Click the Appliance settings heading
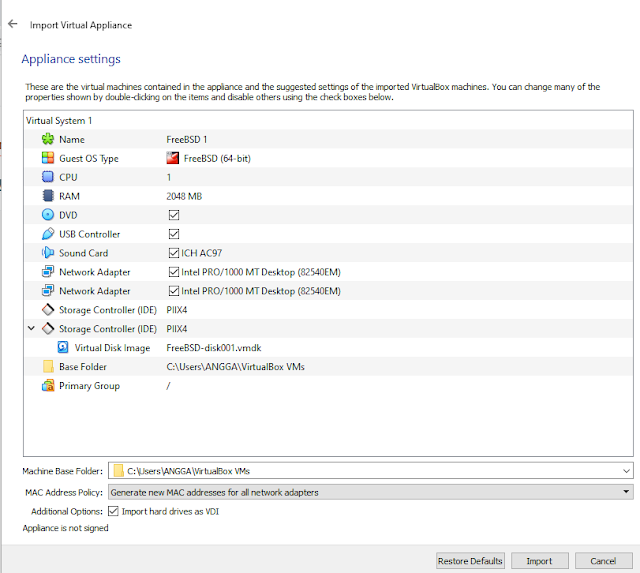The image size is (640, 573). pos(71,59)
